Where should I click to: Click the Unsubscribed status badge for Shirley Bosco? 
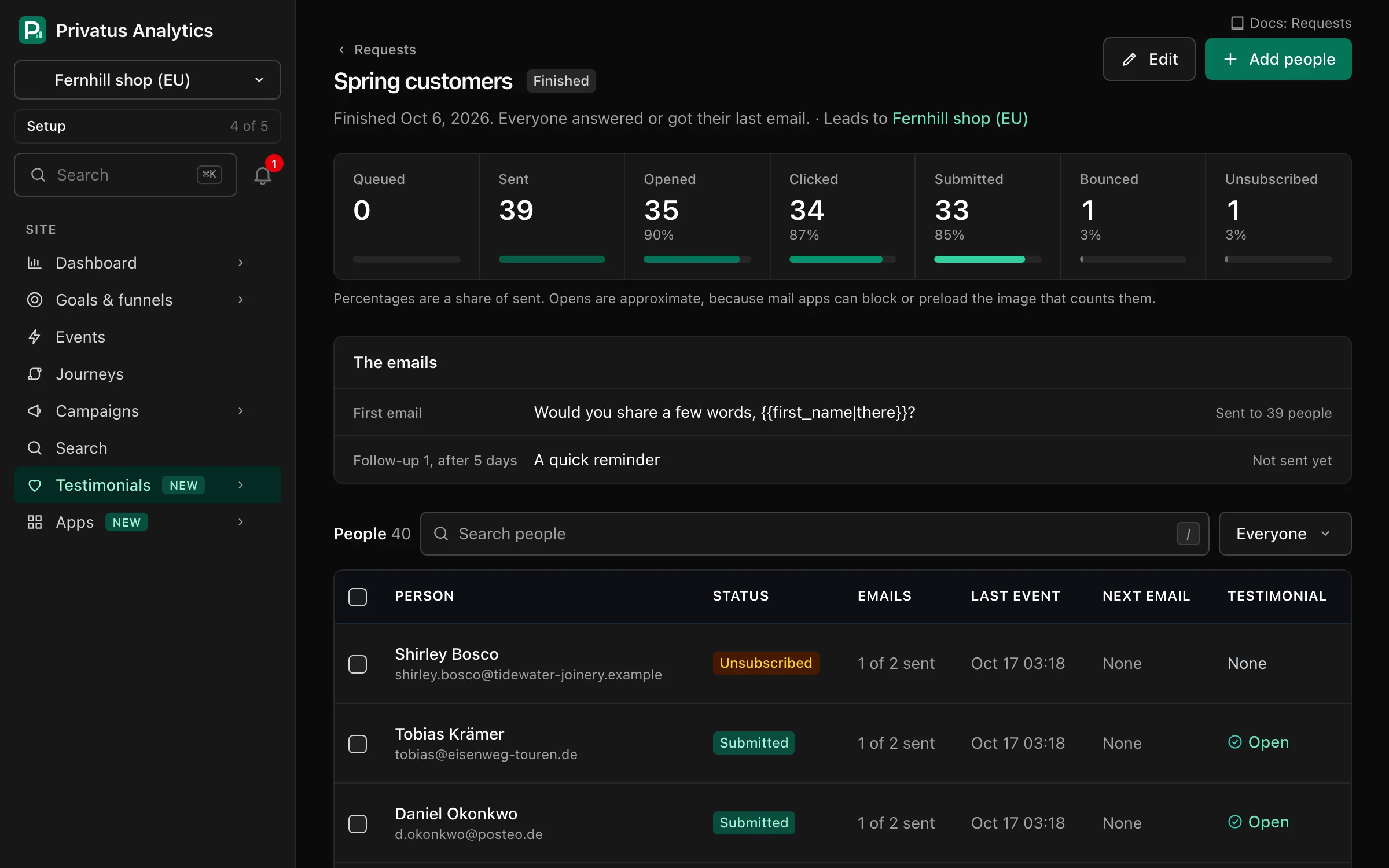click(766, 663)
